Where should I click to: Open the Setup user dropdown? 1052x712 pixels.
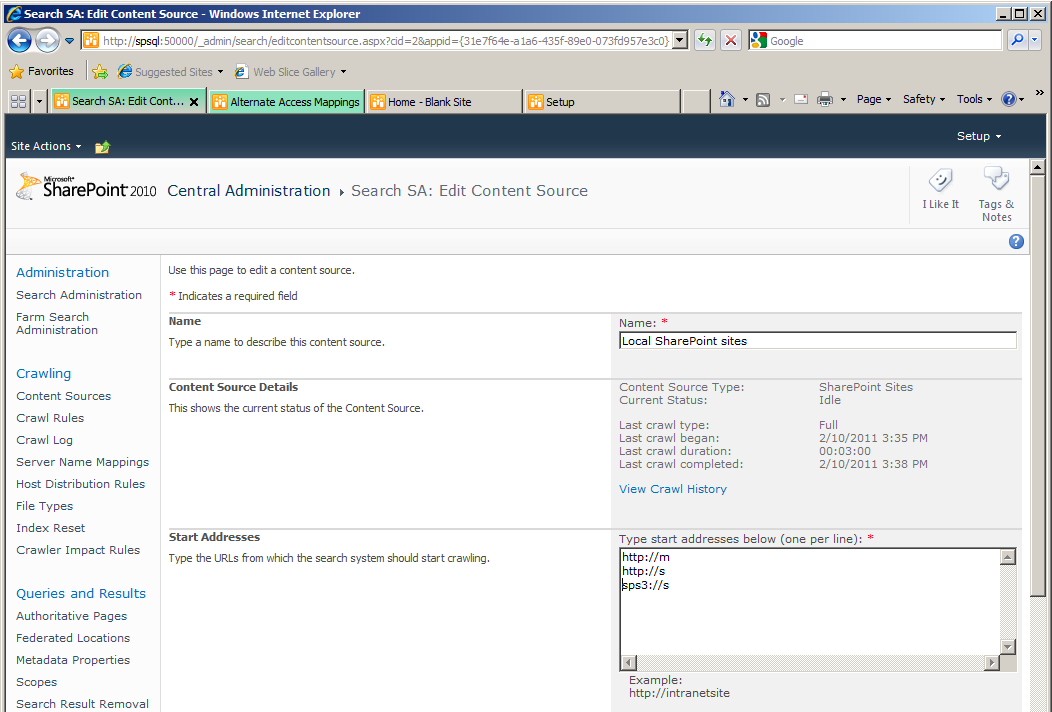click(978, 136)
